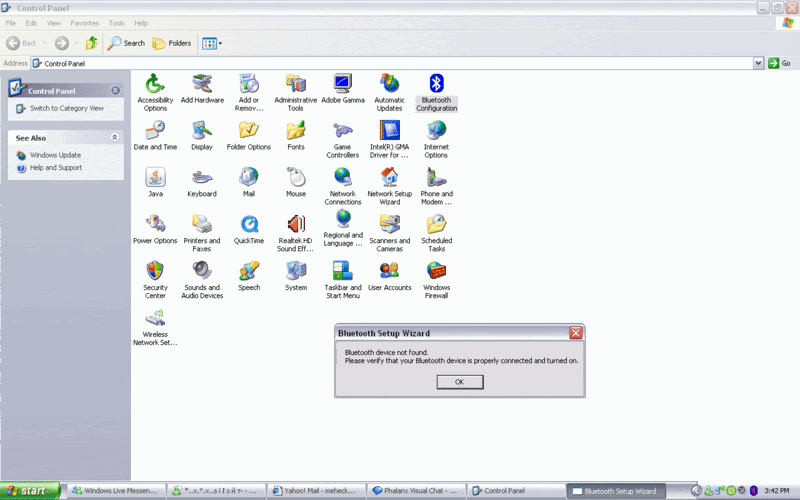The image size is (800, 500).
Task: Open Scheduled Tasks icon
Action: [436, 233]
